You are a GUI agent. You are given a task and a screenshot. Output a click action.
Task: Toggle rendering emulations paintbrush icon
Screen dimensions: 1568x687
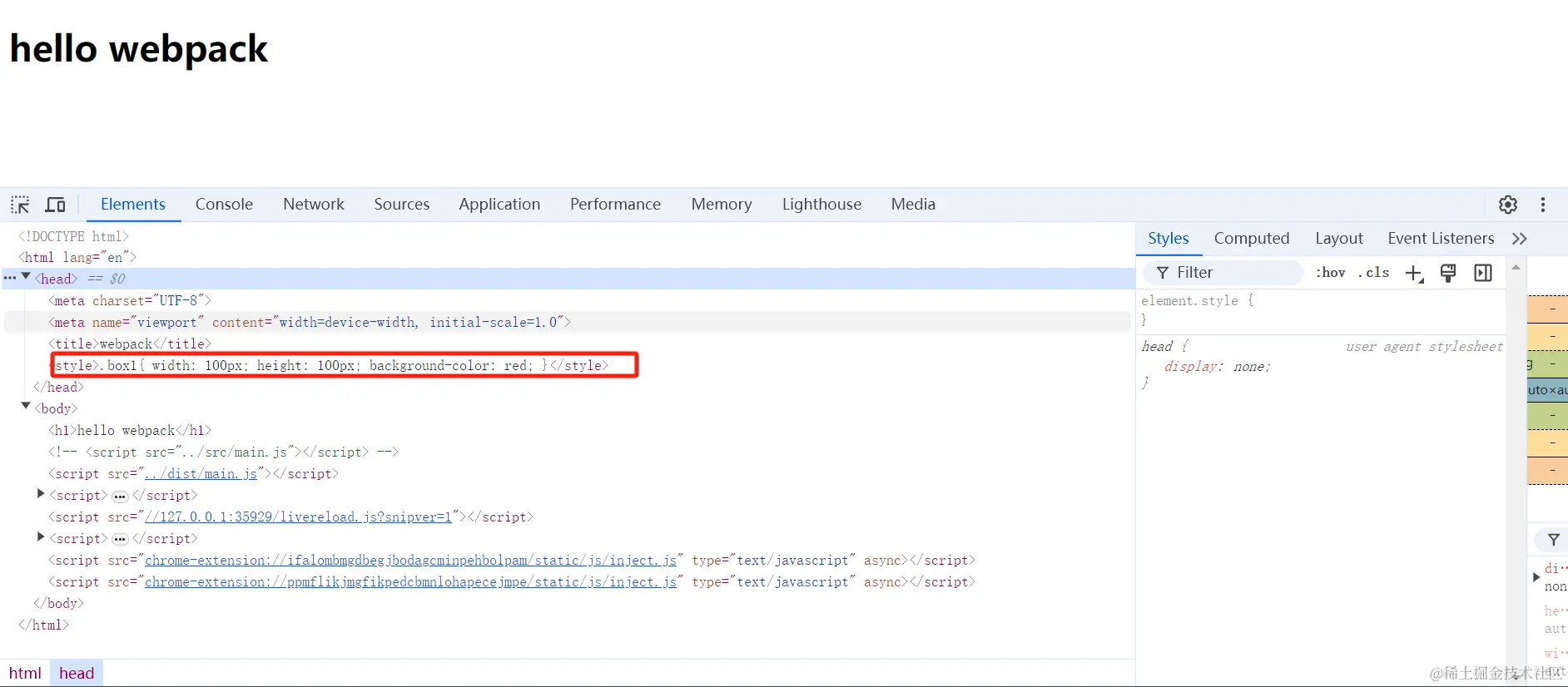point(1448,273)
